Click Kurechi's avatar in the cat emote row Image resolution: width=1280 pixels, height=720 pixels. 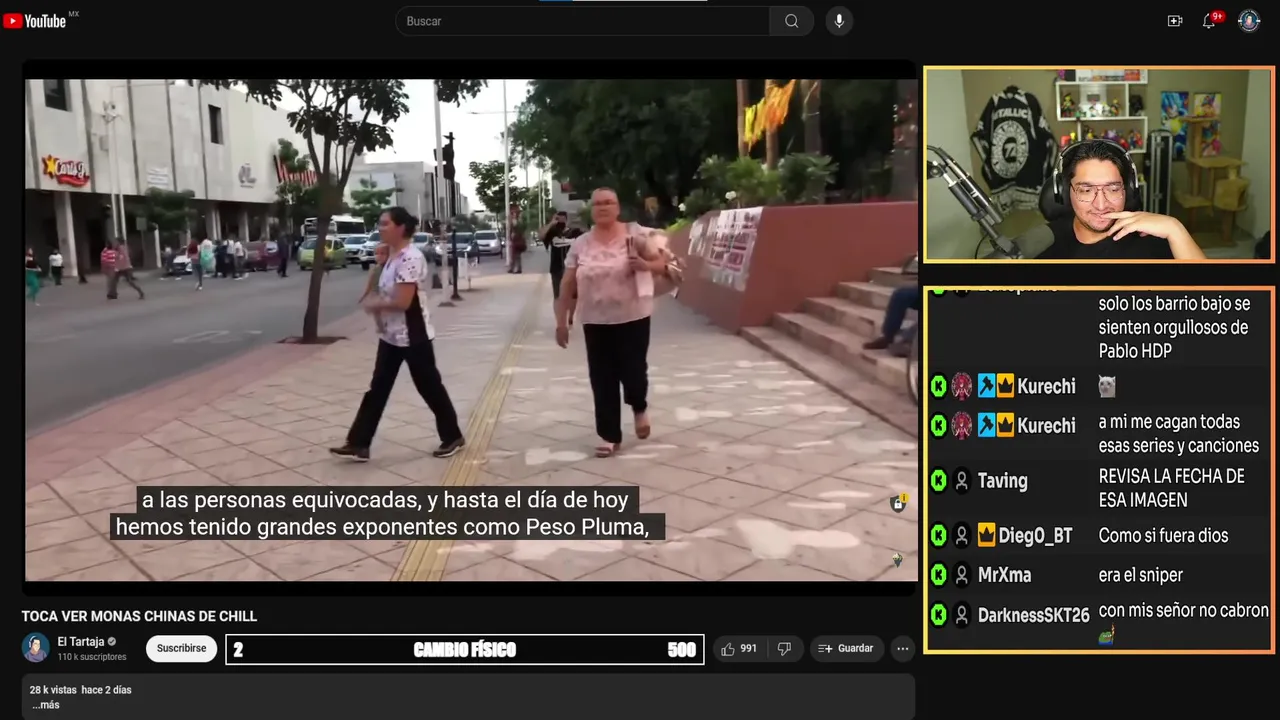coord(962,386)
